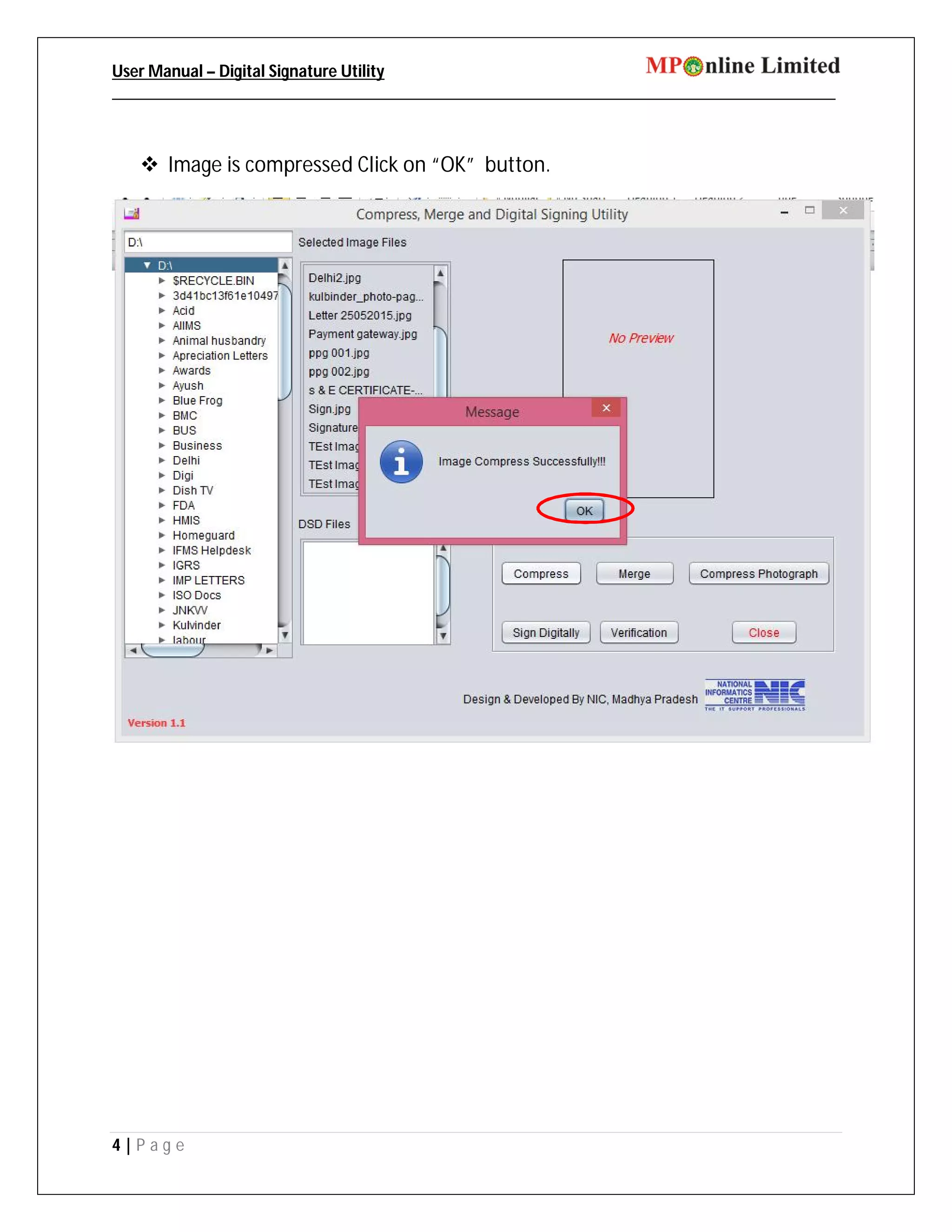Click OK in the Message dialog
The width and height of the screenshot is (952, 1232).
(584, 510)
